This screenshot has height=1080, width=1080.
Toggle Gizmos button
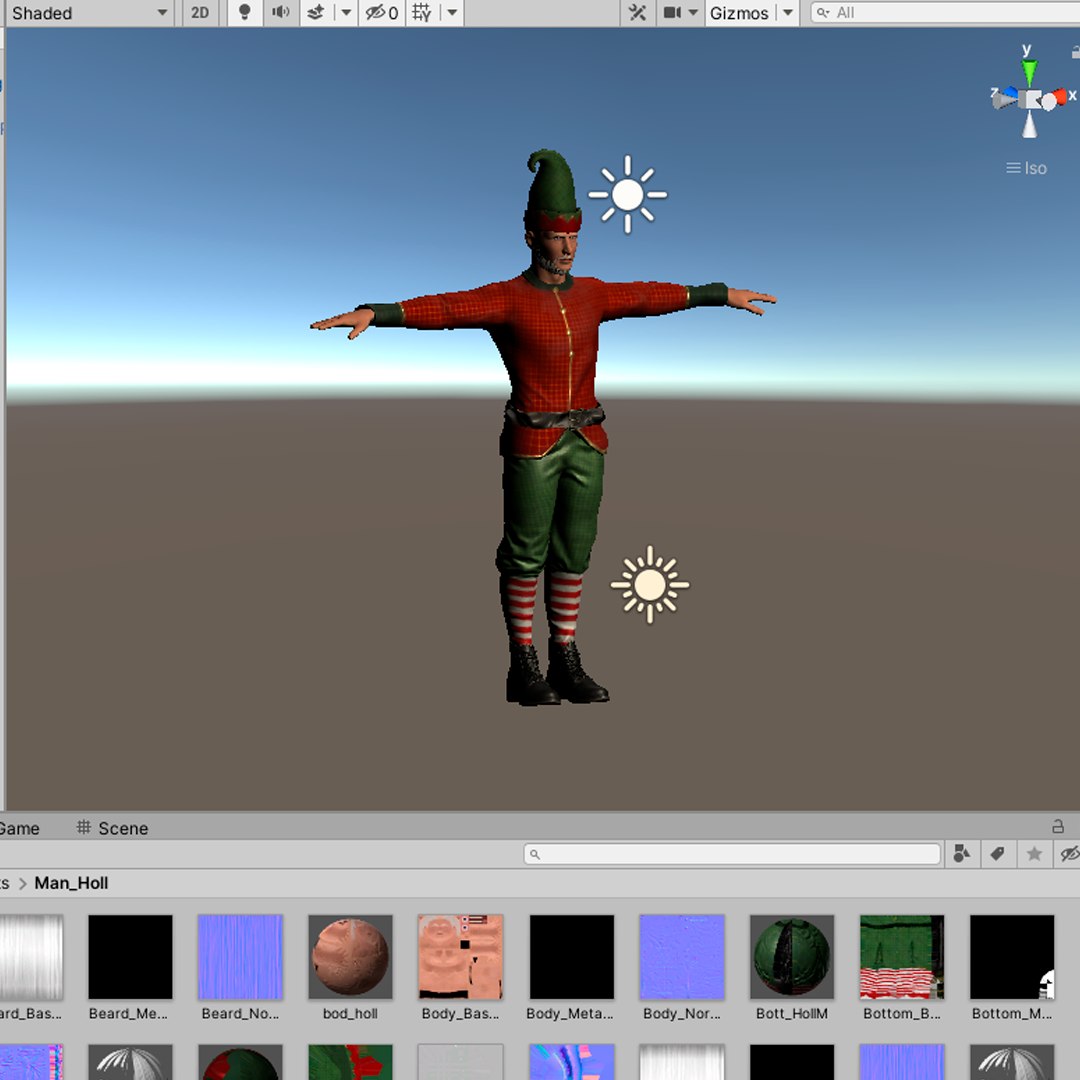click(739, 13)
